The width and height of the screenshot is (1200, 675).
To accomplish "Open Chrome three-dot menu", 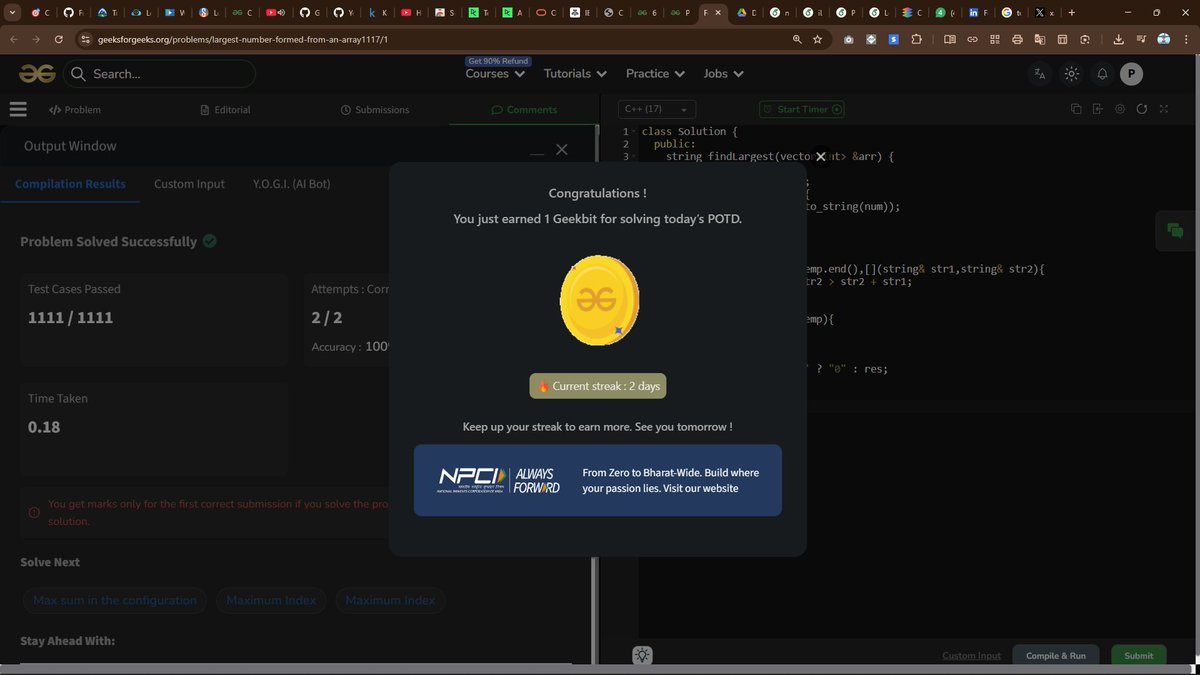I will [1185, 39].
